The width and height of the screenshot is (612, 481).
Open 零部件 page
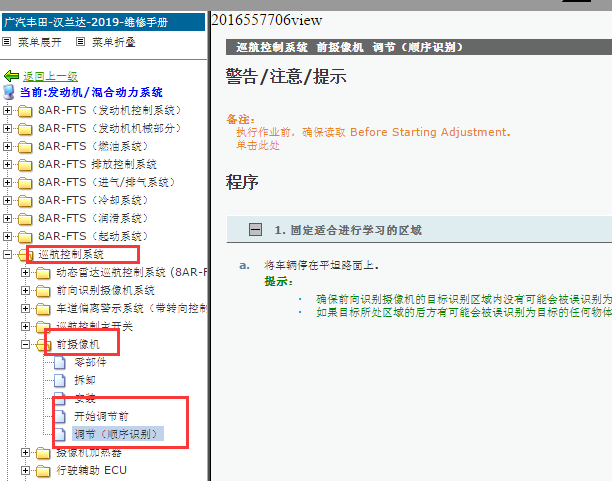tap(90, 362)
